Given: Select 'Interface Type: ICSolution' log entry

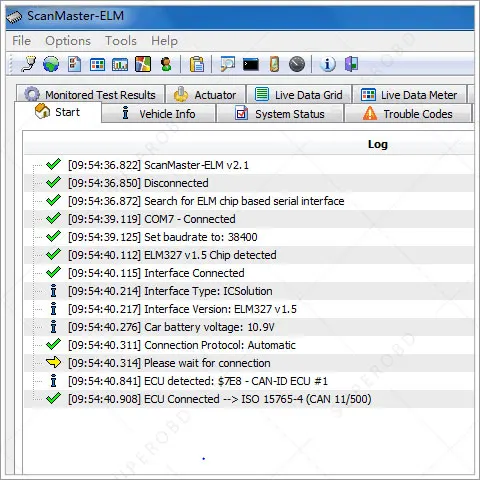Looking at the screenshot, I should click(x=249, y=291).
